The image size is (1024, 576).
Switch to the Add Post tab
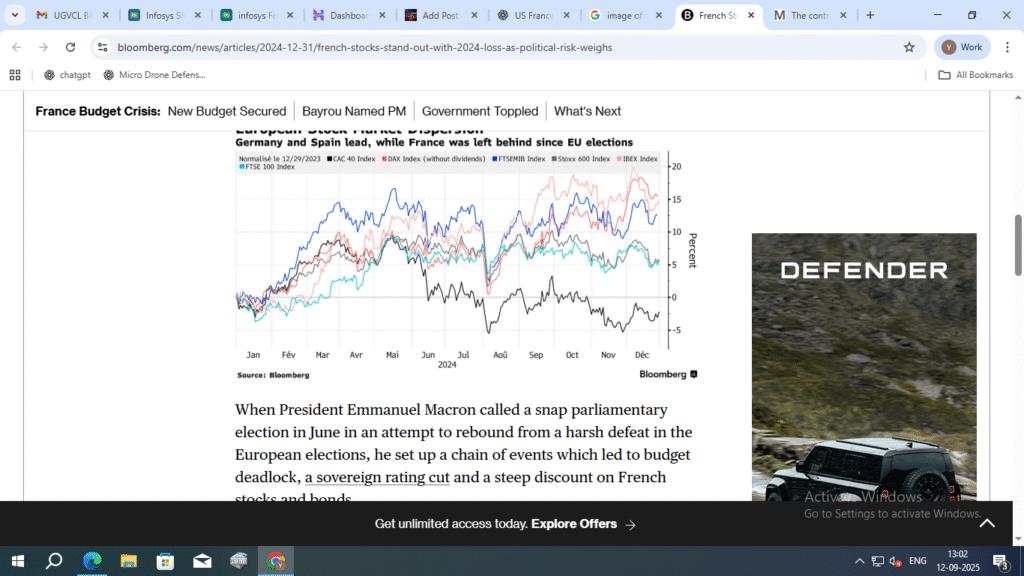click(x=442, y=15)
